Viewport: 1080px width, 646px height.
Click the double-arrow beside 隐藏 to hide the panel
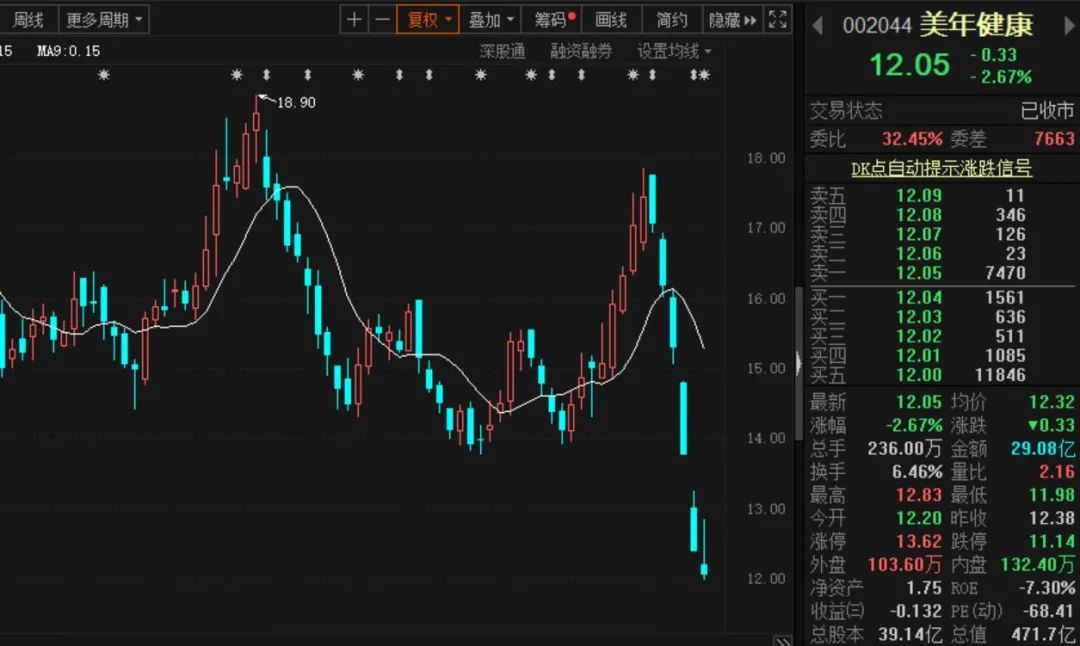(x=750, y=19)
